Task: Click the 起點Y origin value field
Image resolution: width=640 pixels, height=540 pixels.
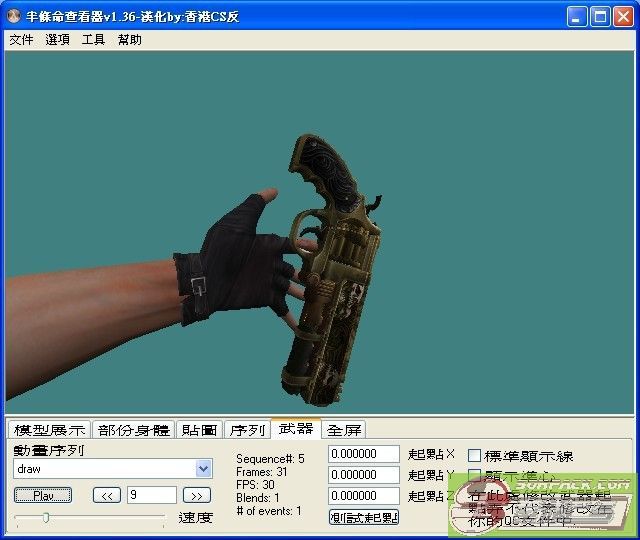Action: click(x=363, y=475)
